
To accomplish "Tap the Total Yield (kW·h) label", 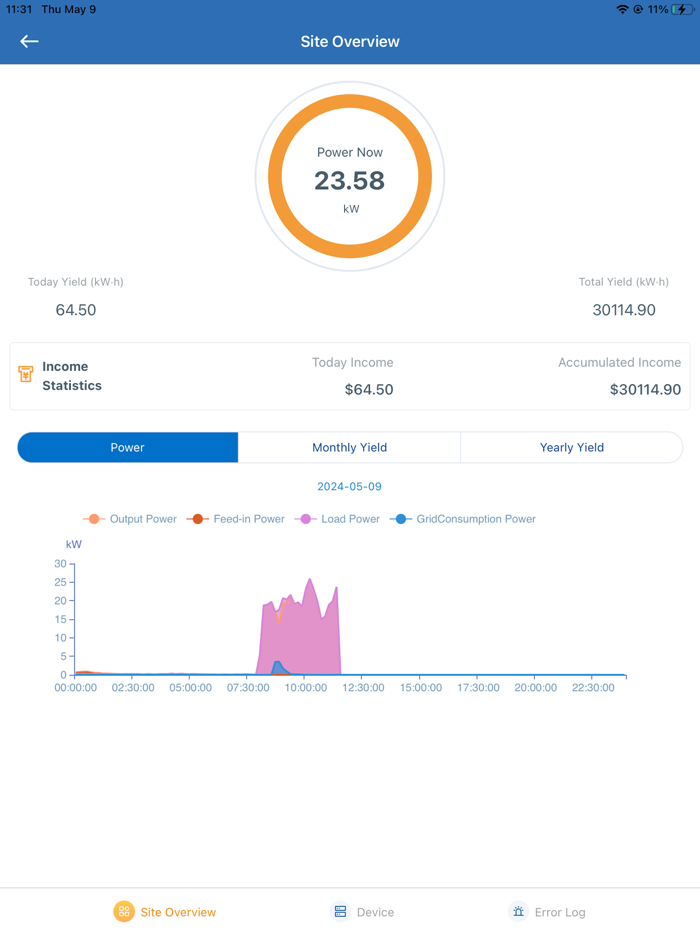I will click(x=624, y=282).
